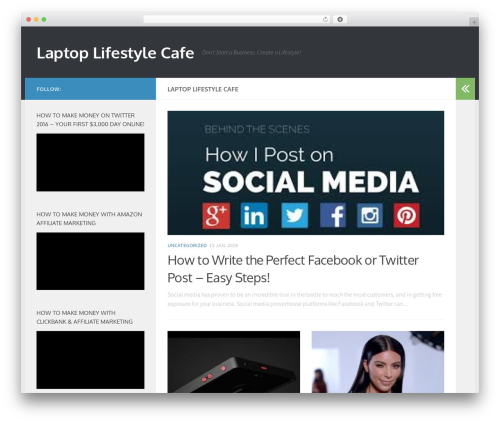
Task: Click the download icon beside address bar
Action: 340,19
